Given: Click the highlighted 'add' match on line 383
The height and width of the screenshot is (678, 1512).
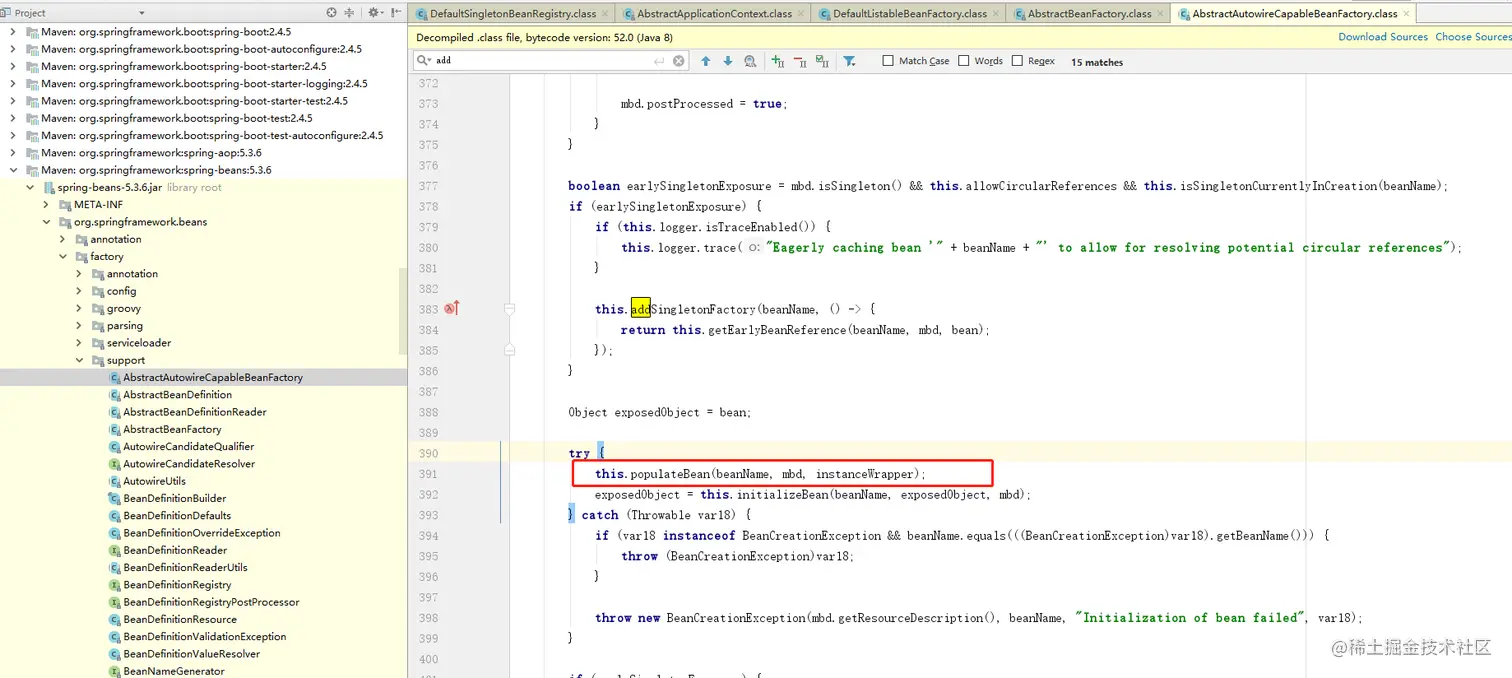Looking at the screenshot, I should pyautogui.click(x=641, y=309).
